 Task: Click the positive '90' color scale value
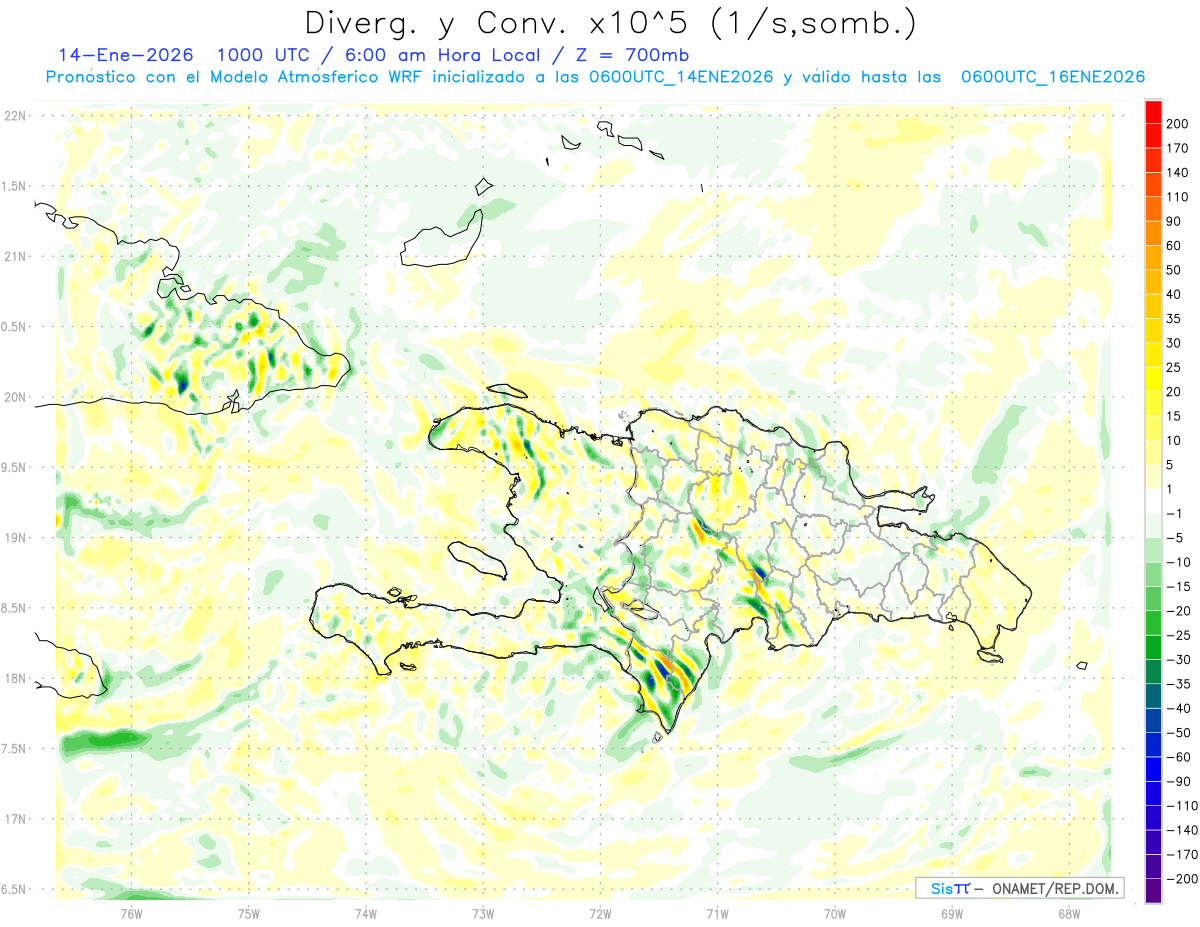1174,221
